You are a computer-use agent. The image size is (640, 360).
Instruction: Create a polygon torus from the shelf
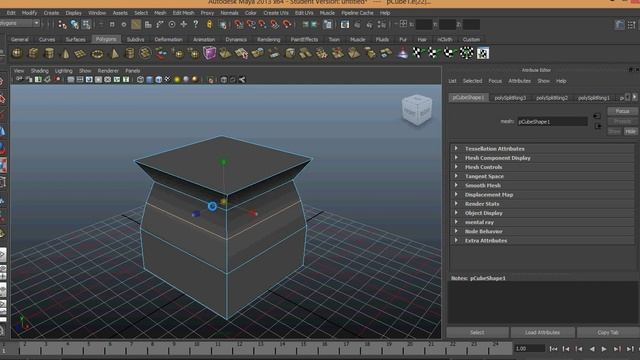point(97,53)
